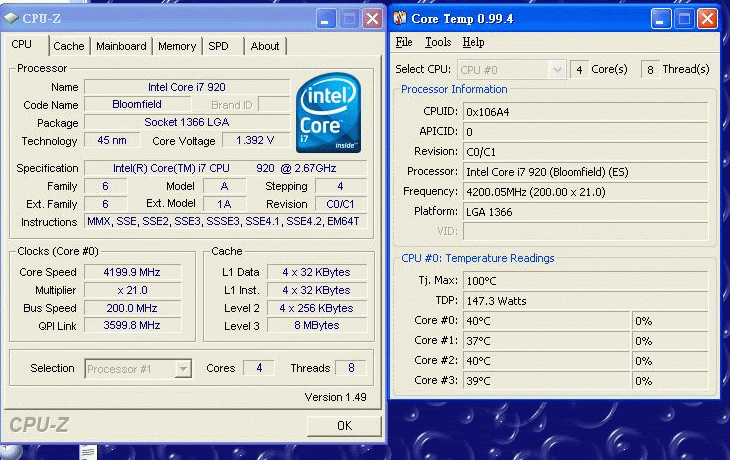Click the Technology value 45 nm
Screen dimensions: 730x460
112,140
